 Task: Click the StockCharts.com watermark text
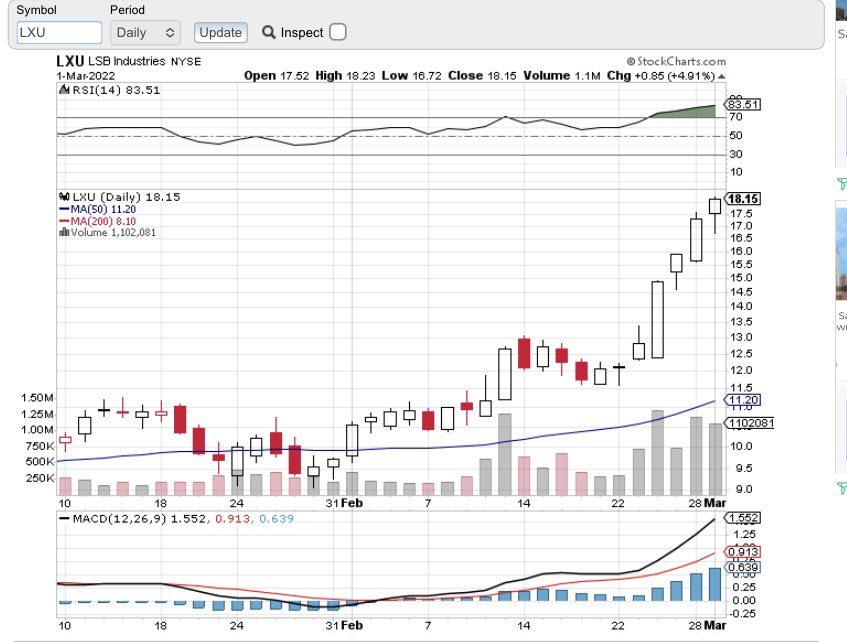click(x=676, y=61)
